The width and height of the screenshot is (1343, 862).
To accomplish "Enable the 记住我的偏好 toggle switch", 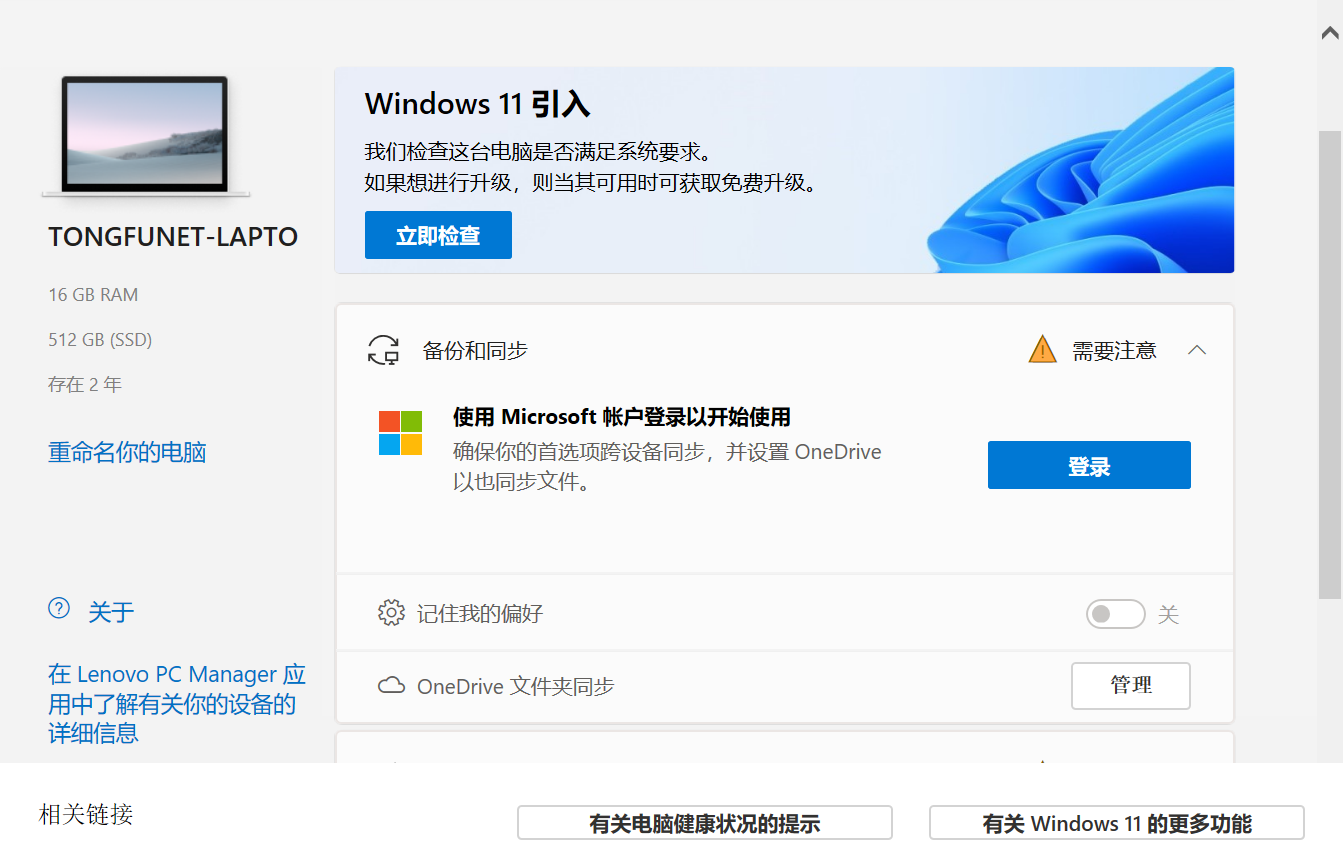I will [1115, 614].
